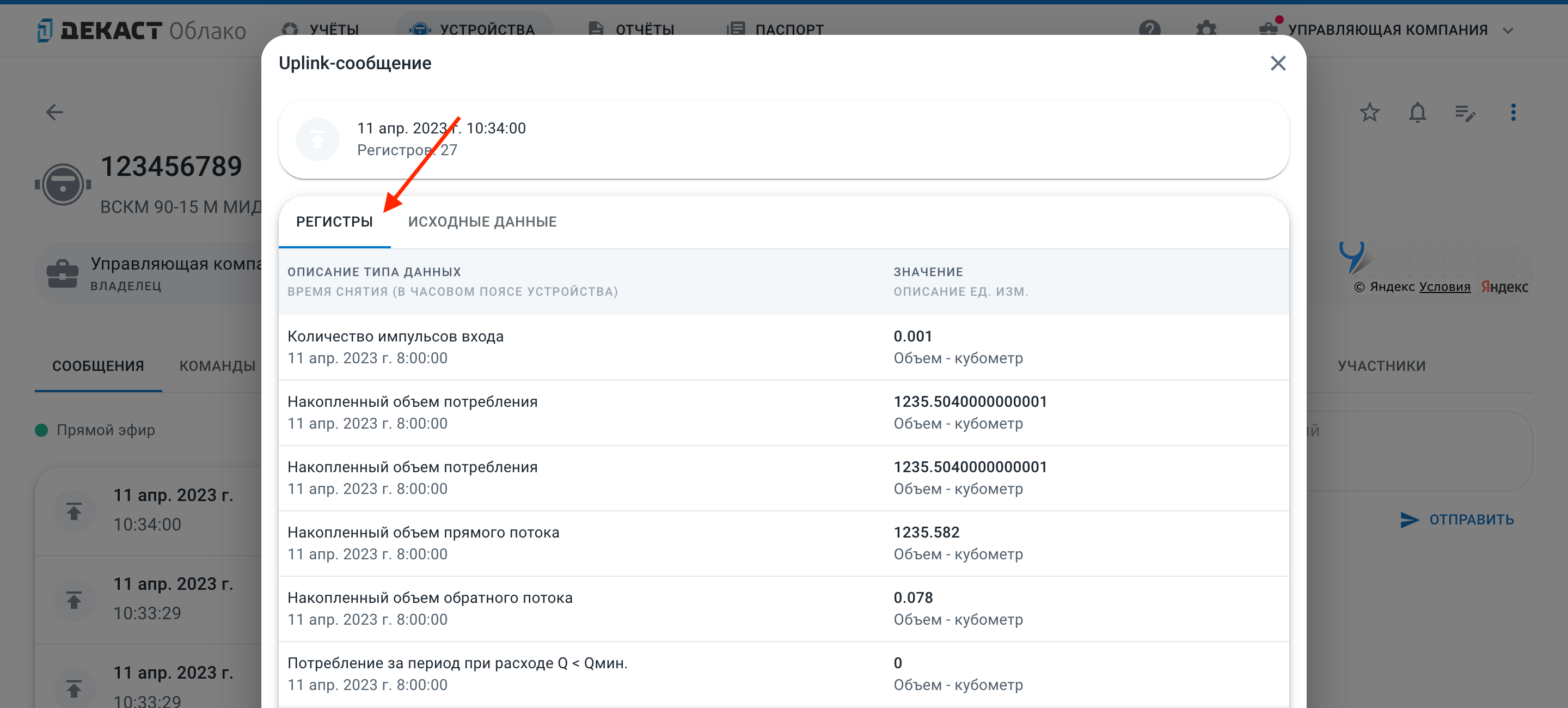The width and height of the screenshot is (1568, 708).
Task: Open the Yandex Условия link
Action: (x=1444, y=286)
